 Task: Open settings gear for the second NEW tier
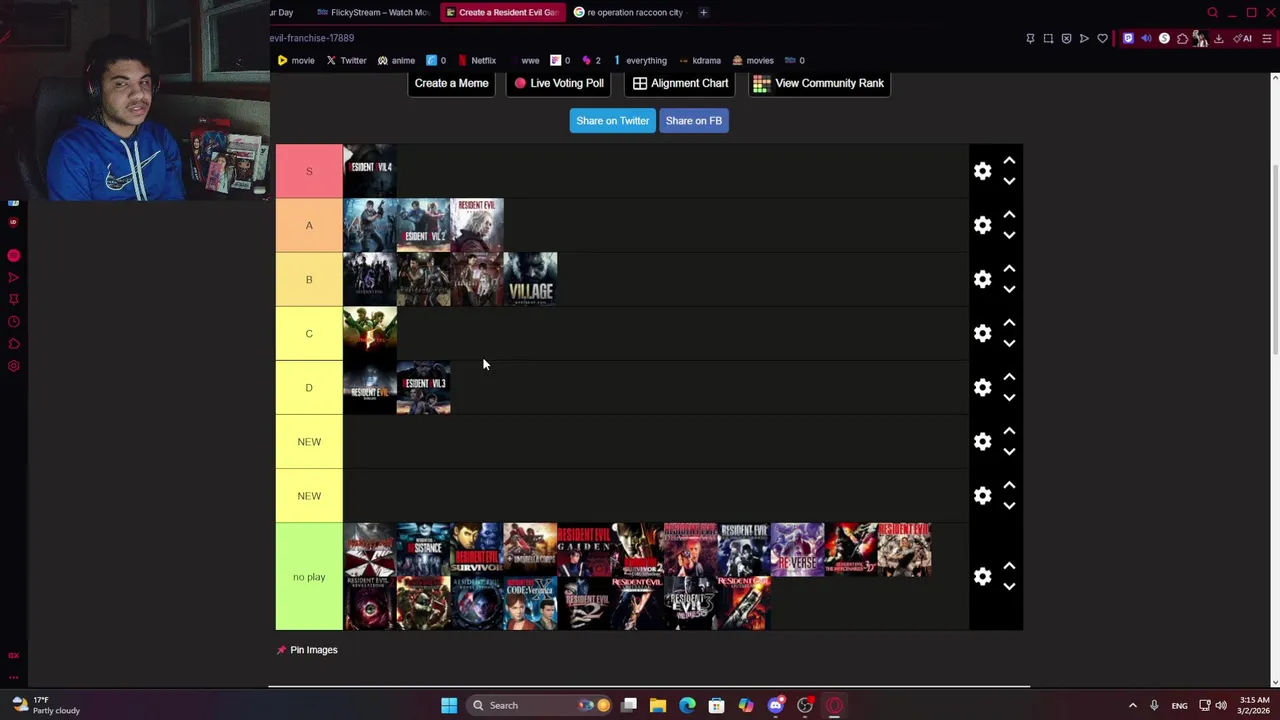(982, 495)
